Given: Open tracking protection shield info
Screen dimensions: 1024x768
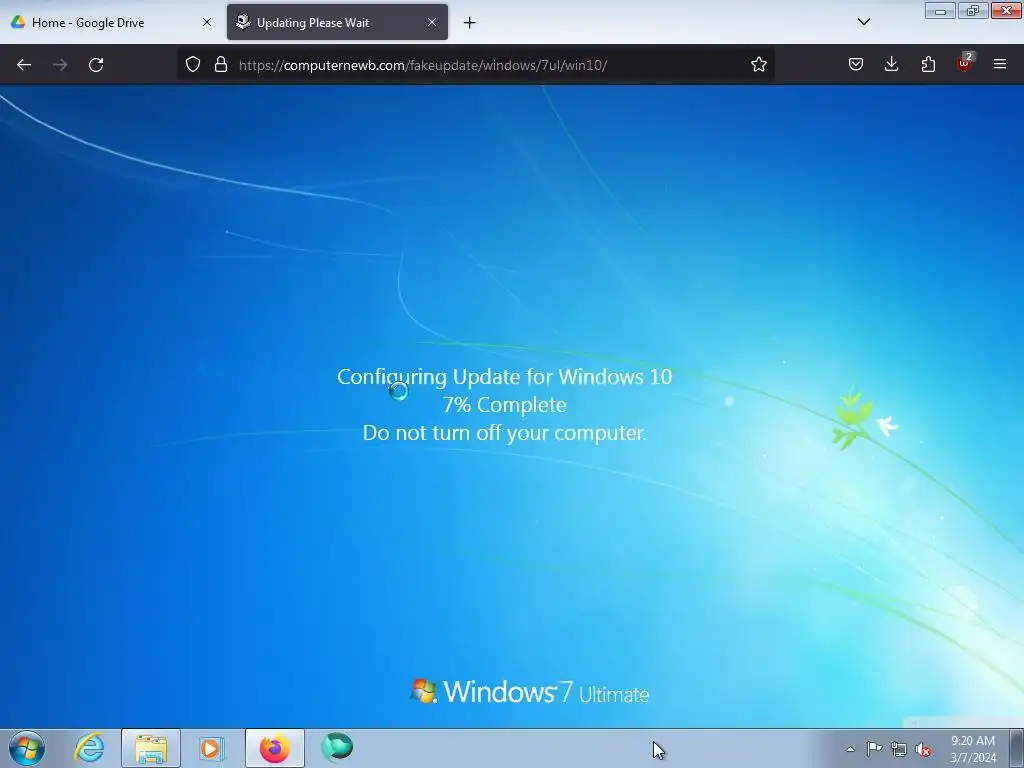Looking at the screenshot, I should (x=193, y=65).
